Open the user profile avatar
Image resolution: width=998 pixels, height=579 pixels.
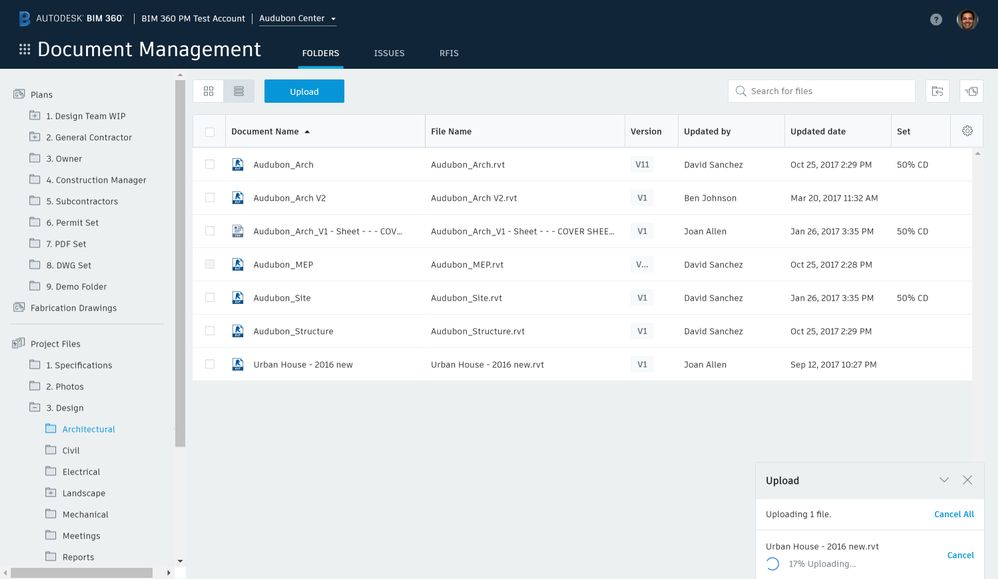coord(967,19)
